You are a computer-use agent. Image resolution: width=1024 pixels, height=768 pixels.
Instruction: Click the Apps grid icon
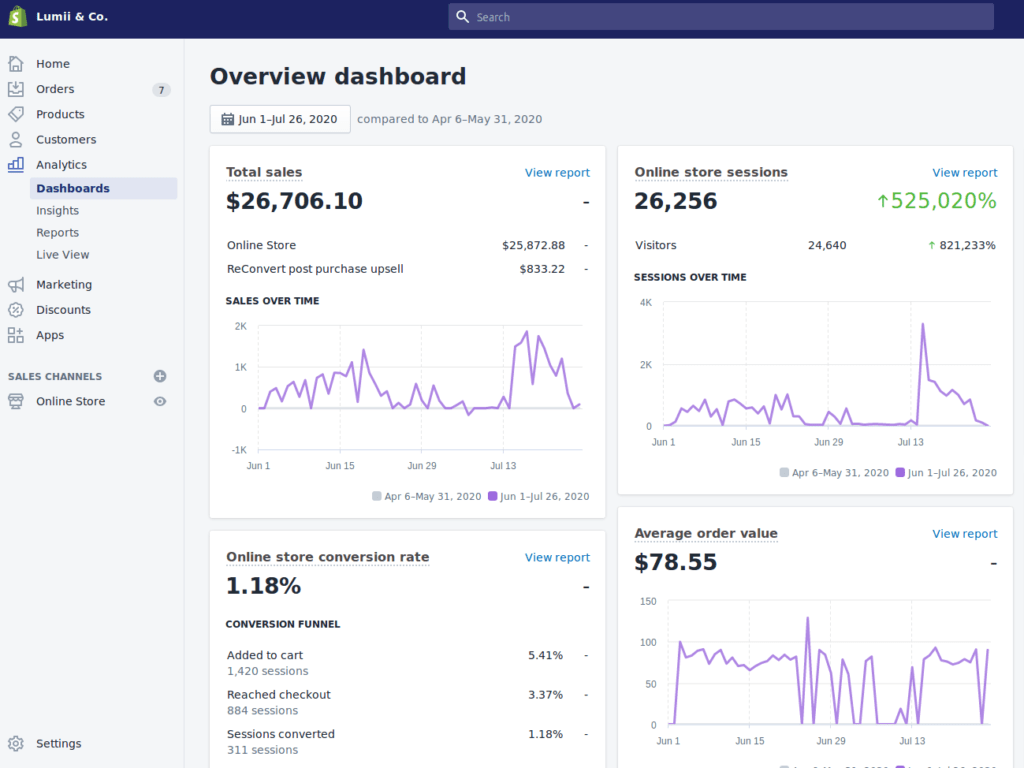click(16, 335)
